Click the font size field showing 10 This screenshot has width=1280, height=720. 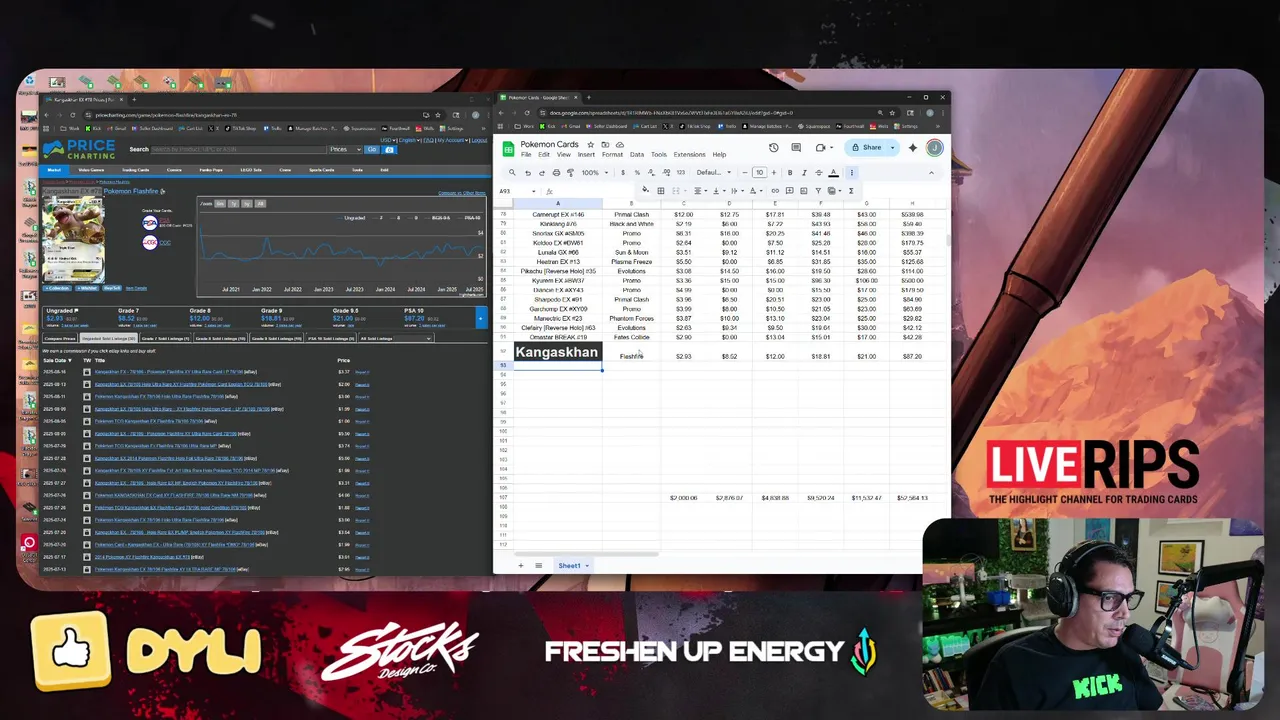coord(759,172)
